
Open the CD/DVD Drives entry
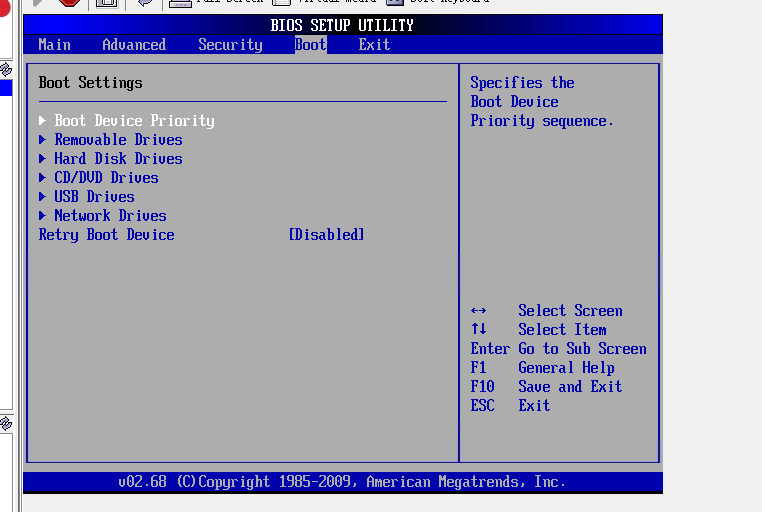click(x=106, y=178)
